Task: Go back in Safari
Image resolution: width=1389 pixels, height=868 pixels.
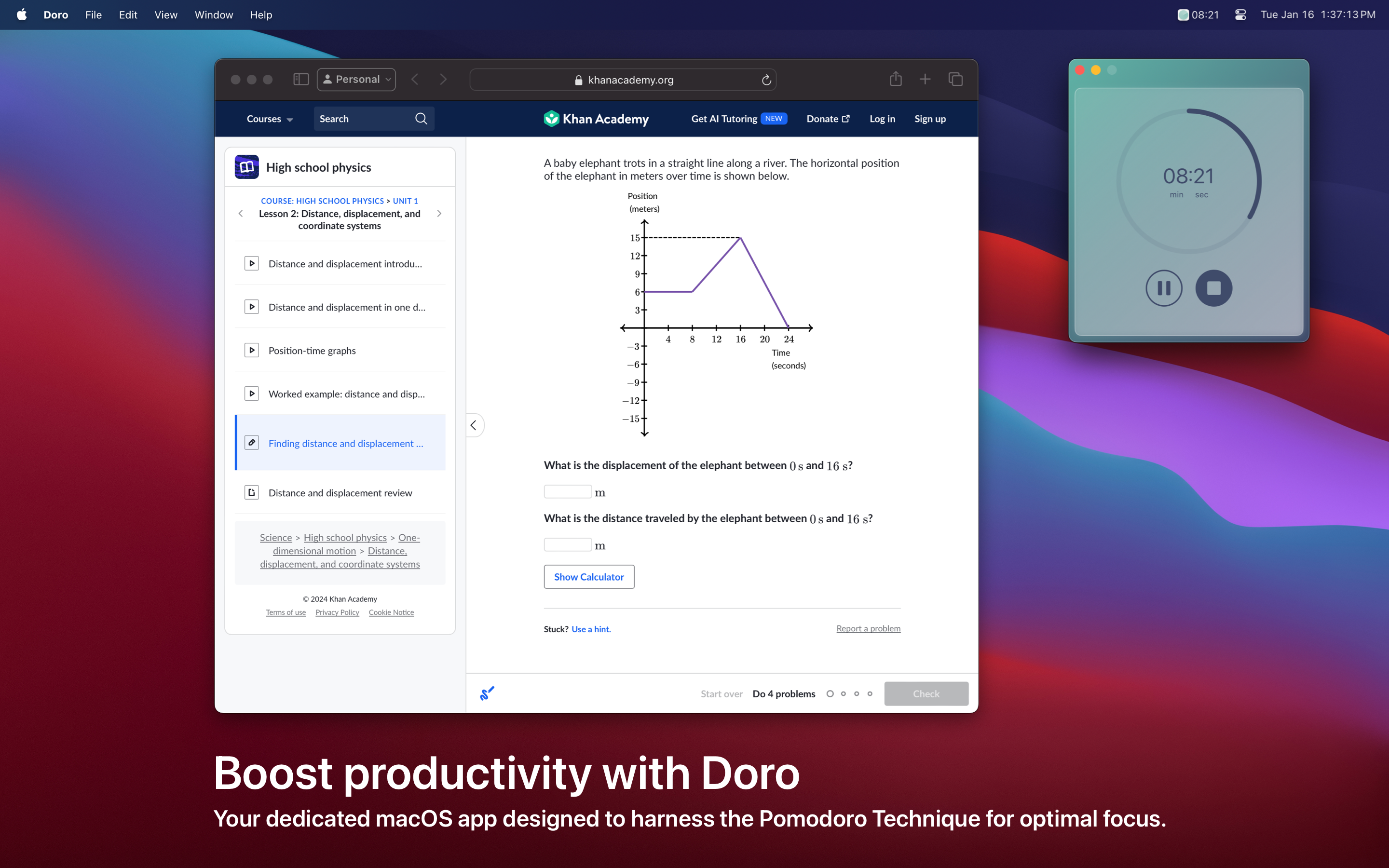Action: (415, 79)
